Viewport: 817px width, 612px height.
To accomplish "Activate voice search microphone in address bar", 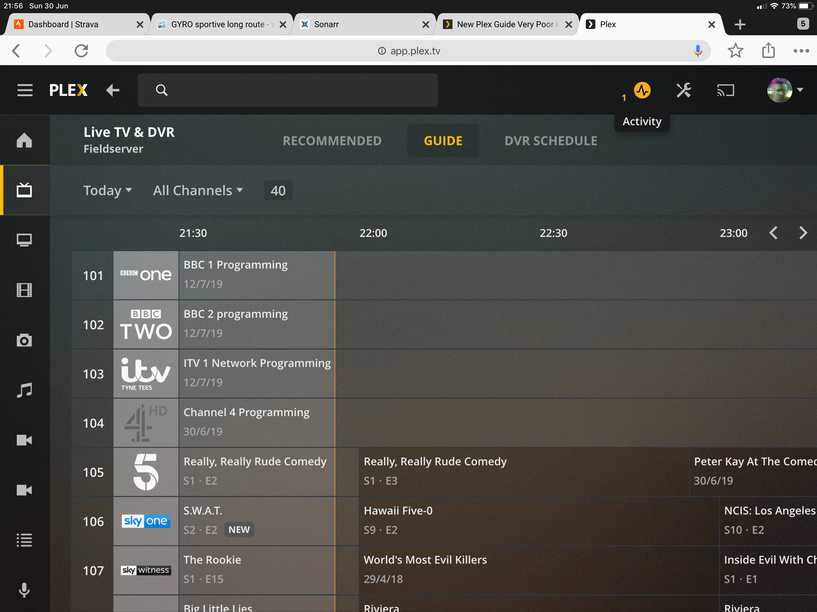I will click(x=698, y=51).
